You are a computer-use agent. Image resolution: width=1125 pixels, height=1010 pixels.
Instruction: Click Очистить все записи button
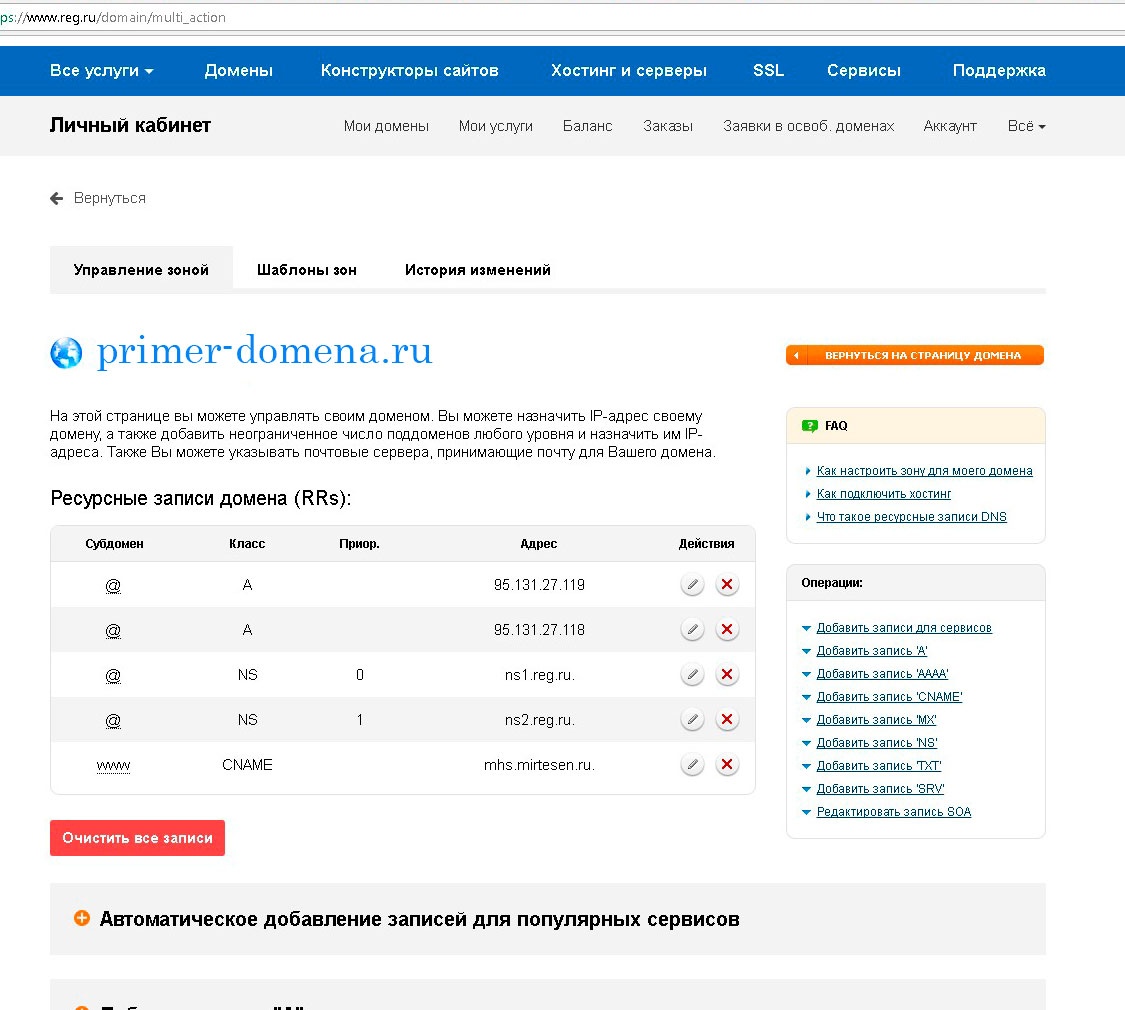point(137,838)
